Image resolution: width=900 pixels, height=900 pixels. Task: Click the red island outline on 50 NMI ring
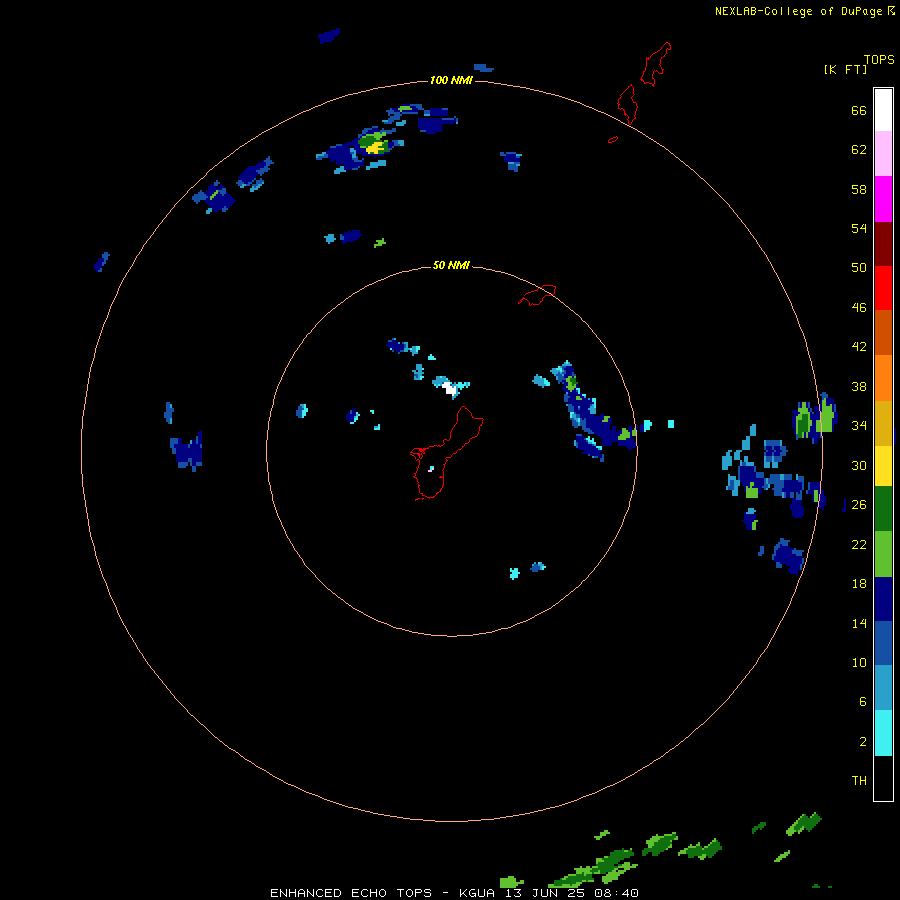[x=537, y=295]
